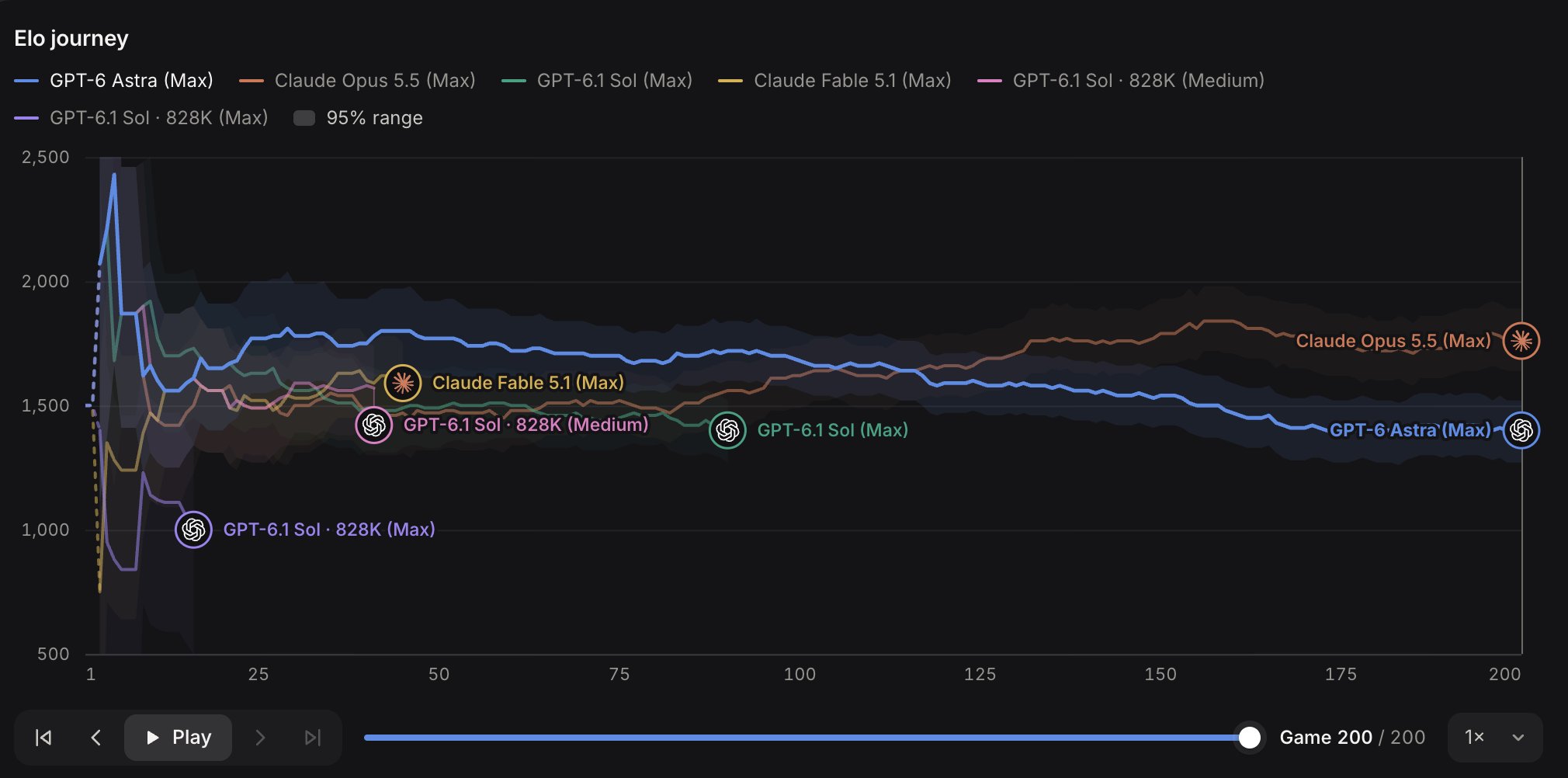Toggle GPT-6.1 Sol · 828K (Medium) legend entry

(x=1121, y=81)
